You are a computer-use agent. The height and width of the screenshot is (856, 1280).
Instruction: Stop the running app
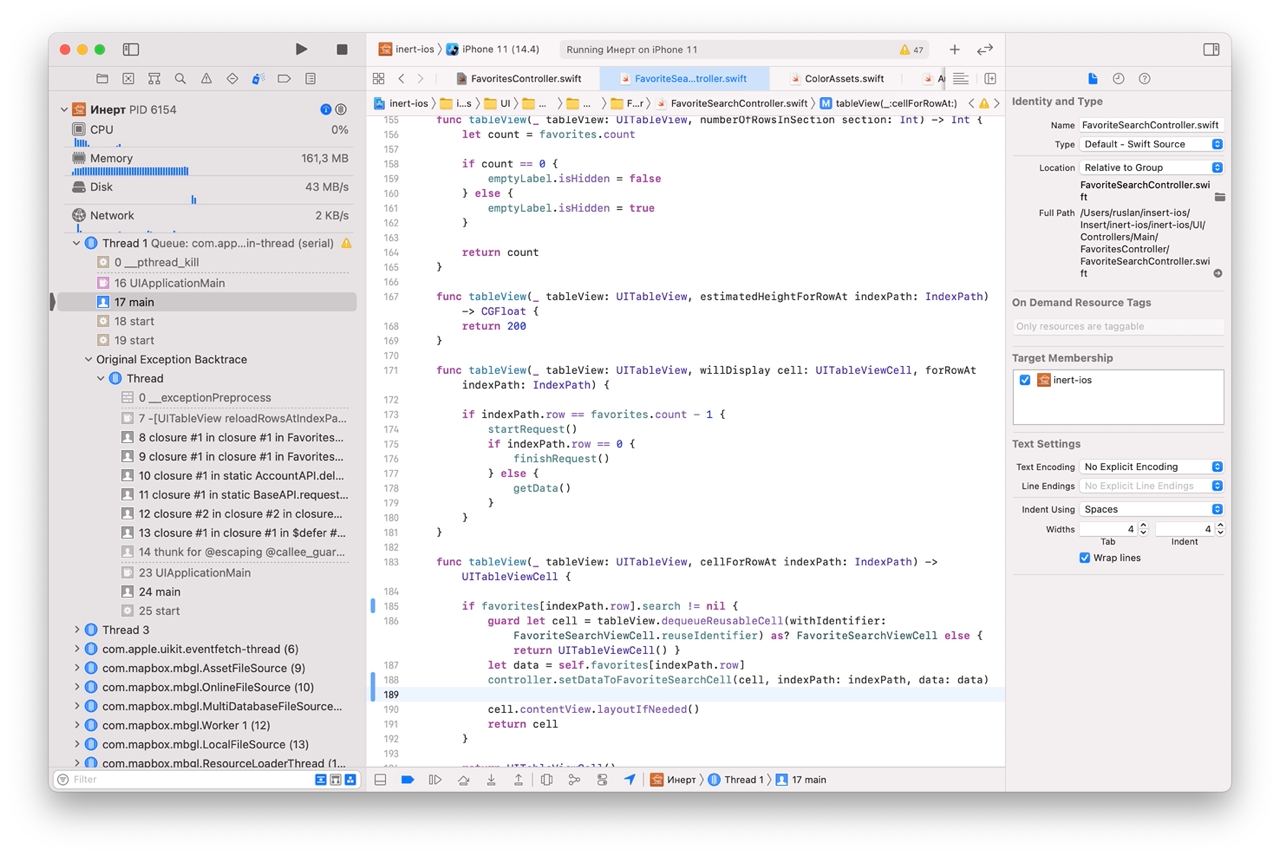(342, 49)
